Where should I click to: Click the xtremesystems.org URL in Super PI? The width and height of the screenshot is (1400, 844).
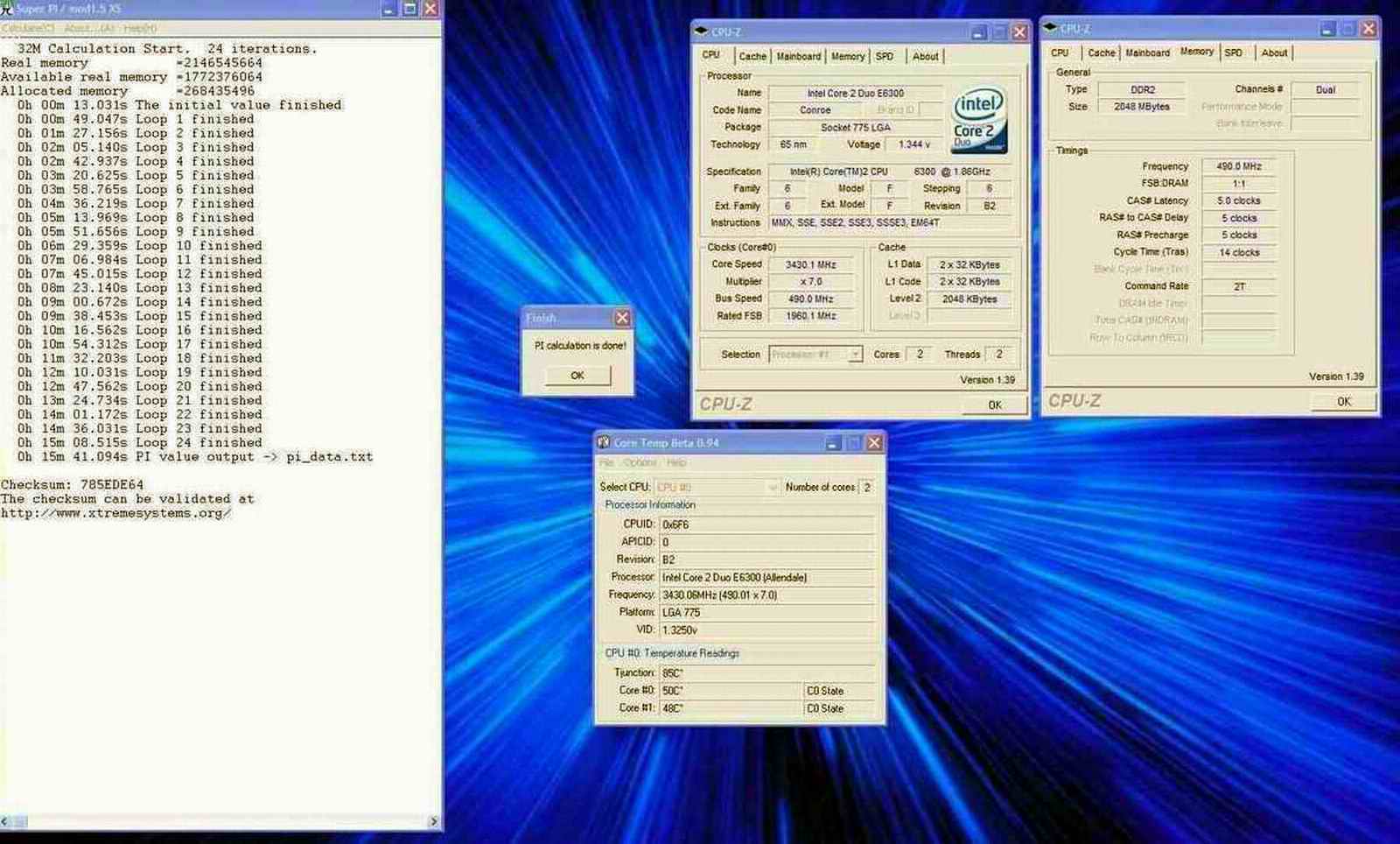point(116,513)
